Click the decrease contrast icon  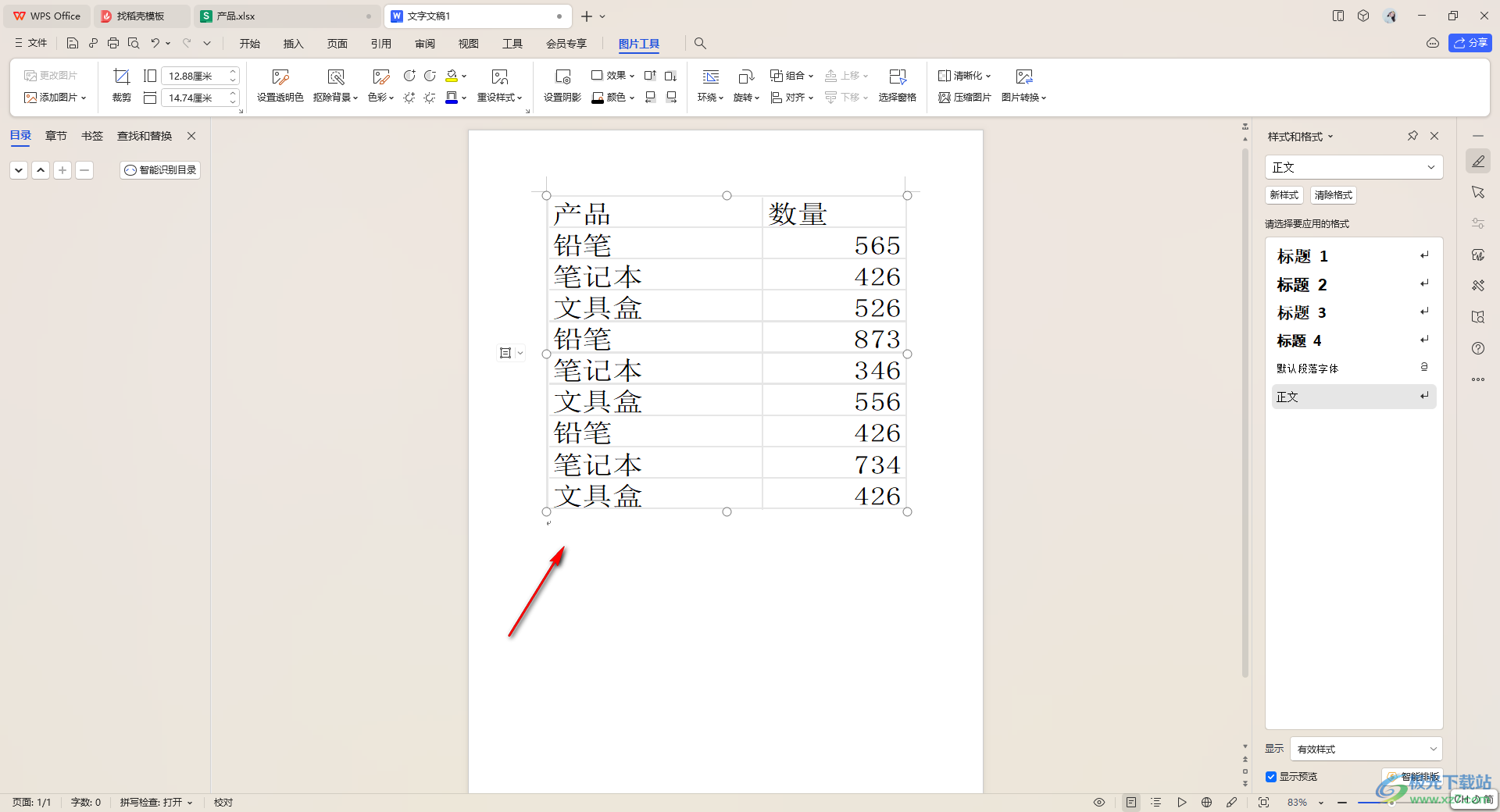click(x=430, y=76)
